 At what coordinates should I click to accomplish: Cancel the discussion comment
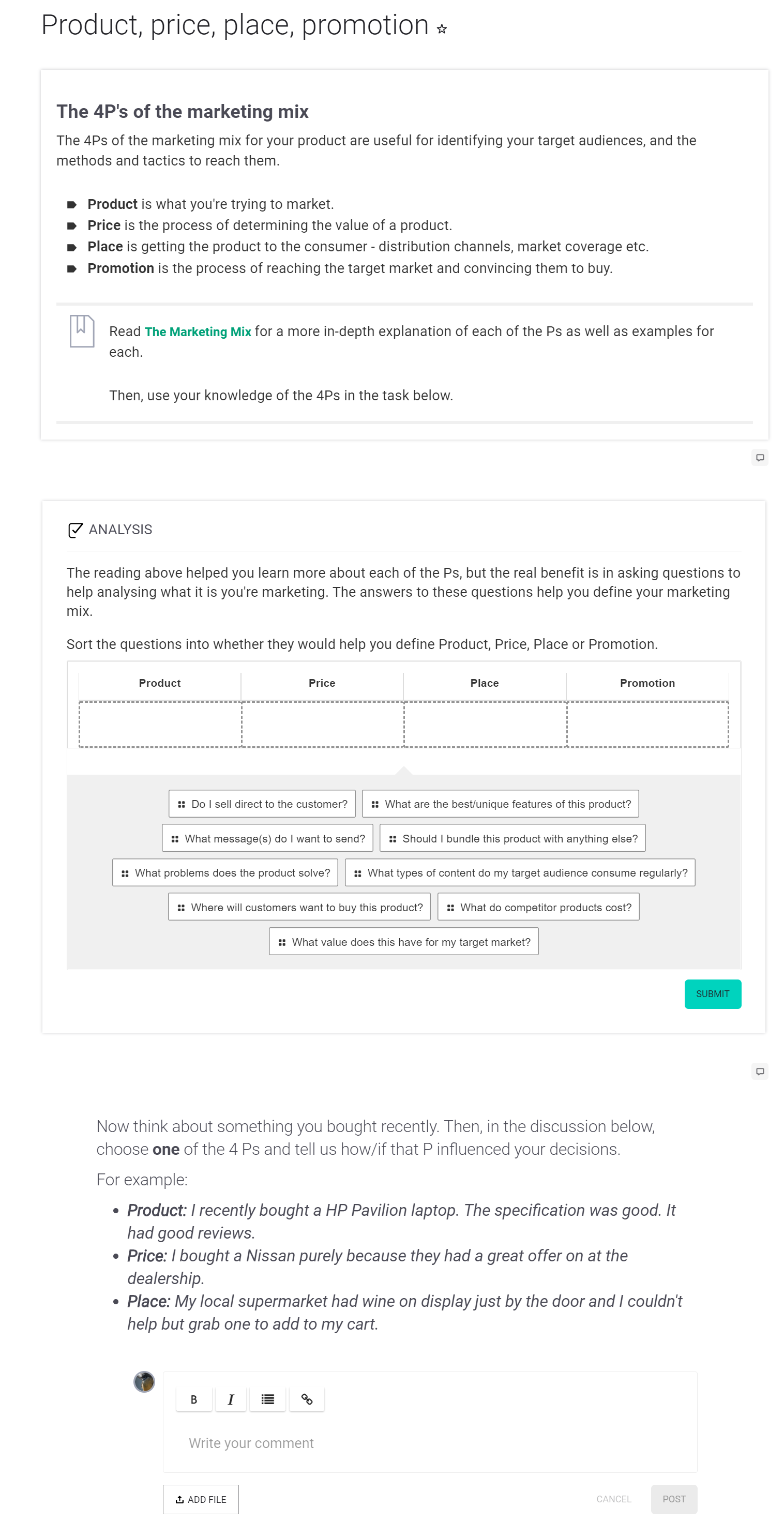(x=613, y=1499)
